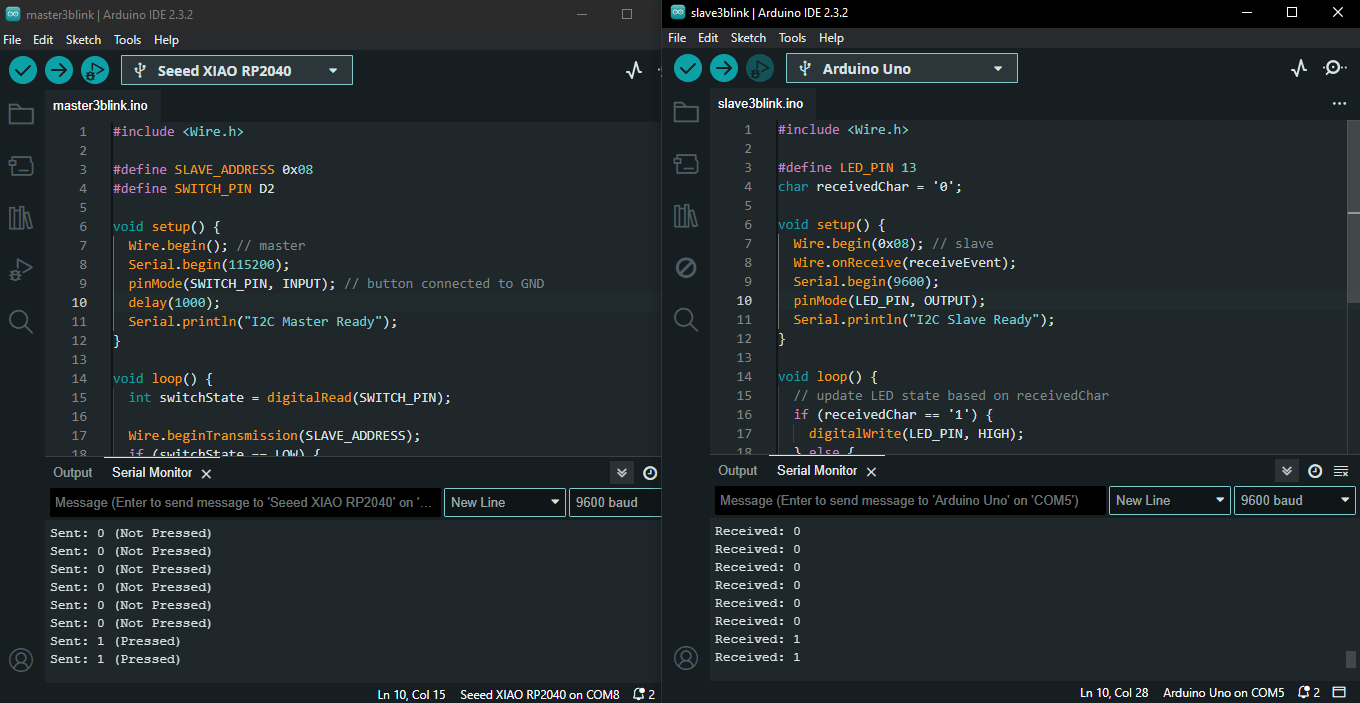Click the 'Serial.println("I2C Master Ready");' line
The width and height of the screenshot is (1360, 703).
[x=263, y=322]
